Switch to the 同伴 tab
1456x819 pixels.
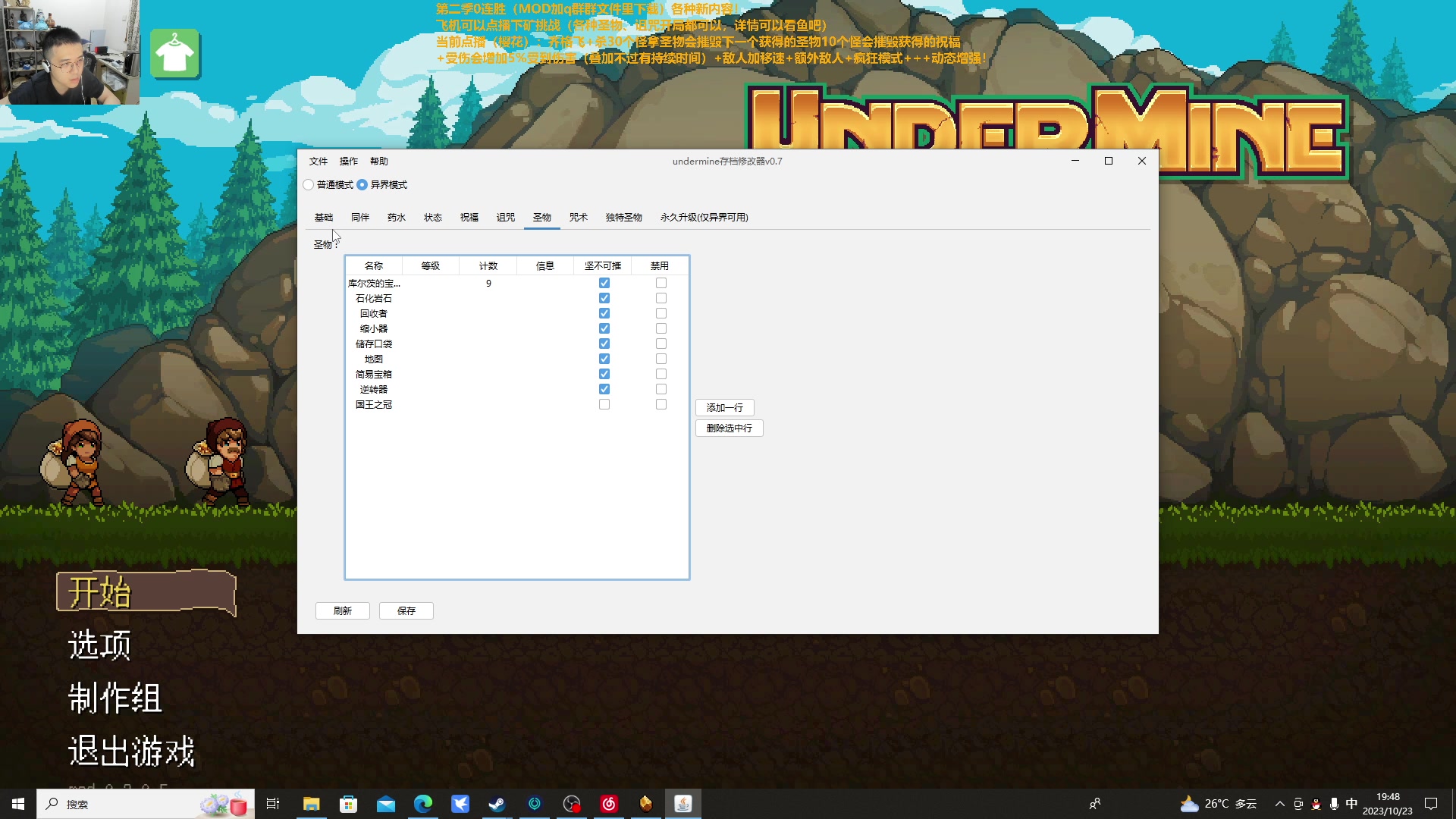(360, 218)
